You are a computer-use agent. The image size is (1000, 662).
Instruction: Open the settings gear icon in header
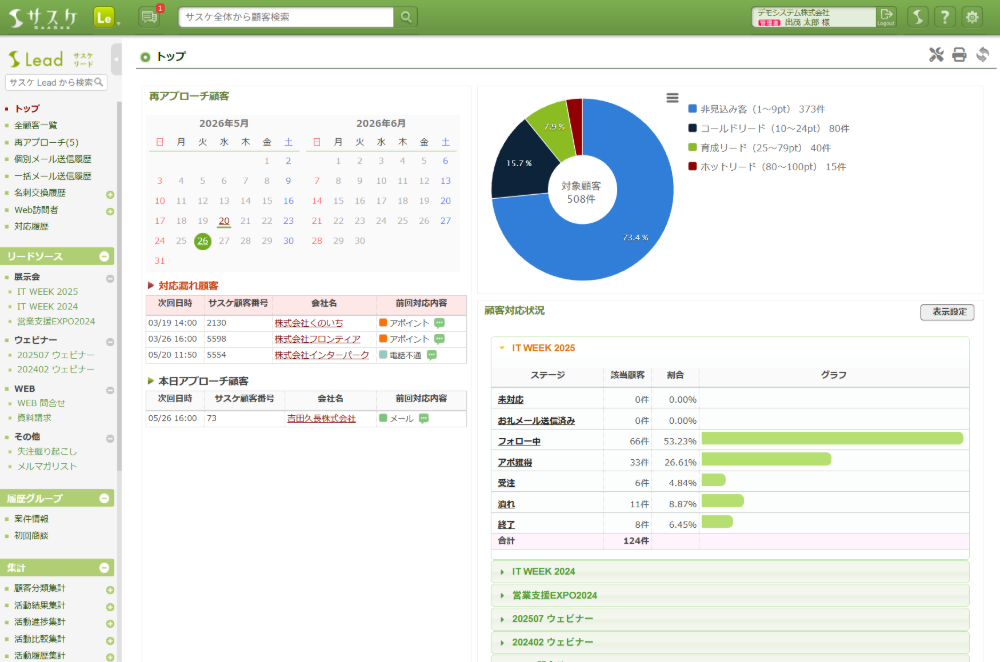(972, 17)
